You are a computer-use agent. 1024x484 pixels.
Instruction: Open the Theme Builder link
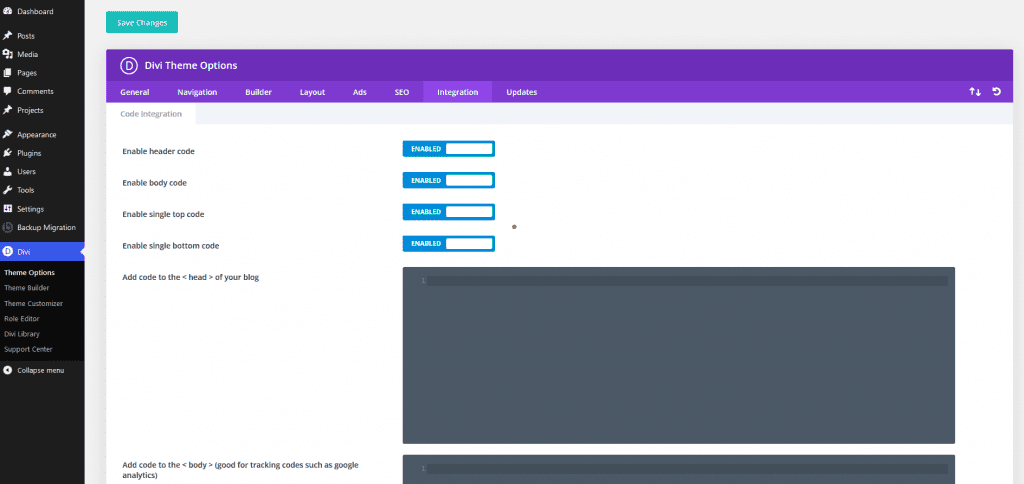[x=27, y=287]
